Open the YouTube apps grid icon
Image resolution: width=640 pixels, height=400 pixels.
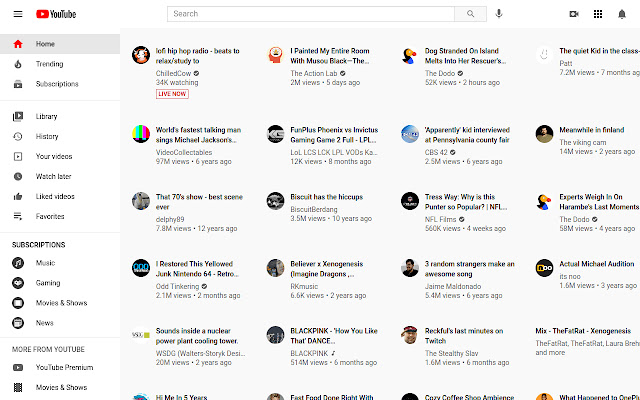pyautogui.click(x=598, y=14)
